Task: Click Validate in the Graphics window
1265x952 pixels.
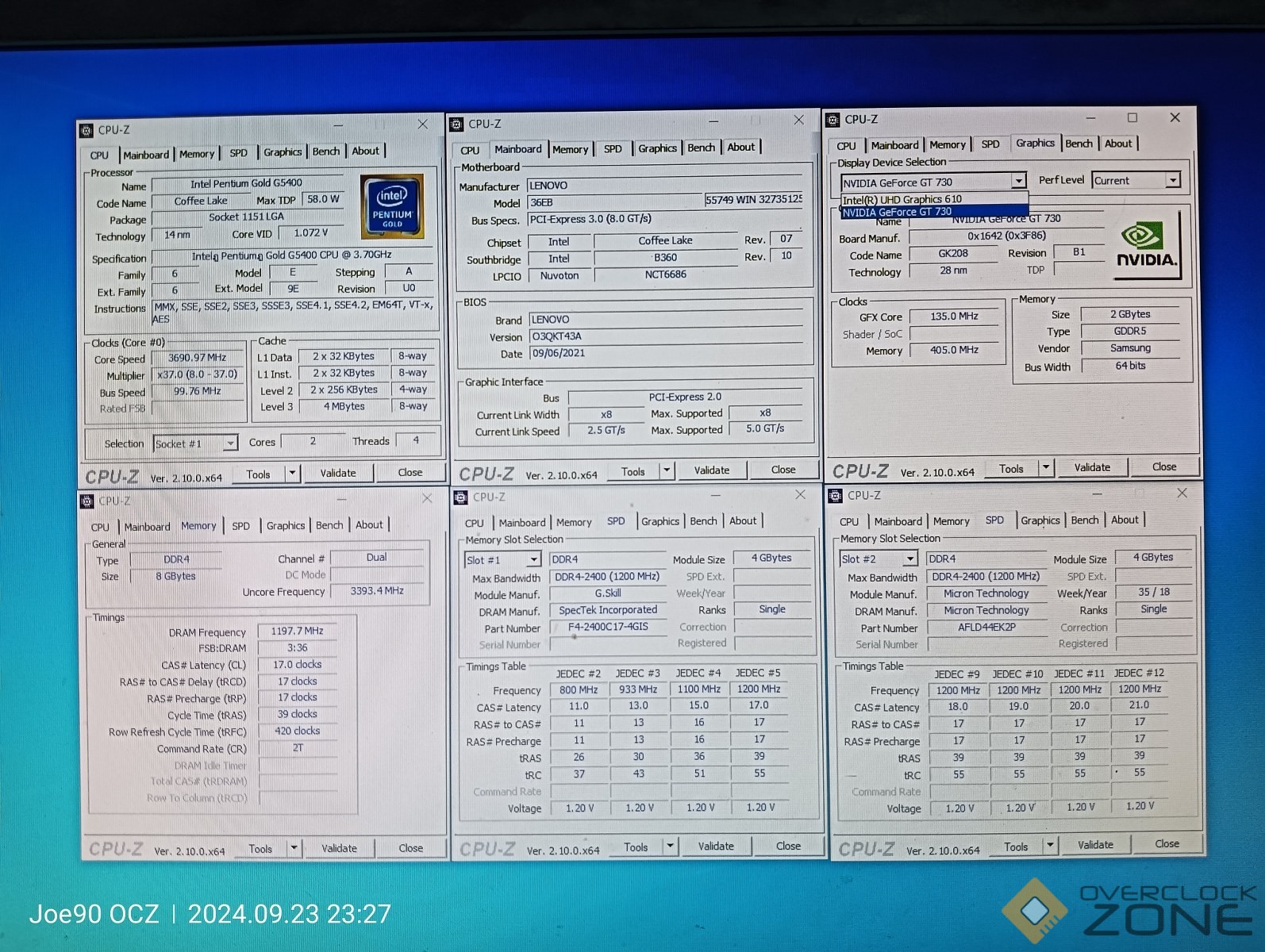Action: tap(1093, 467)
